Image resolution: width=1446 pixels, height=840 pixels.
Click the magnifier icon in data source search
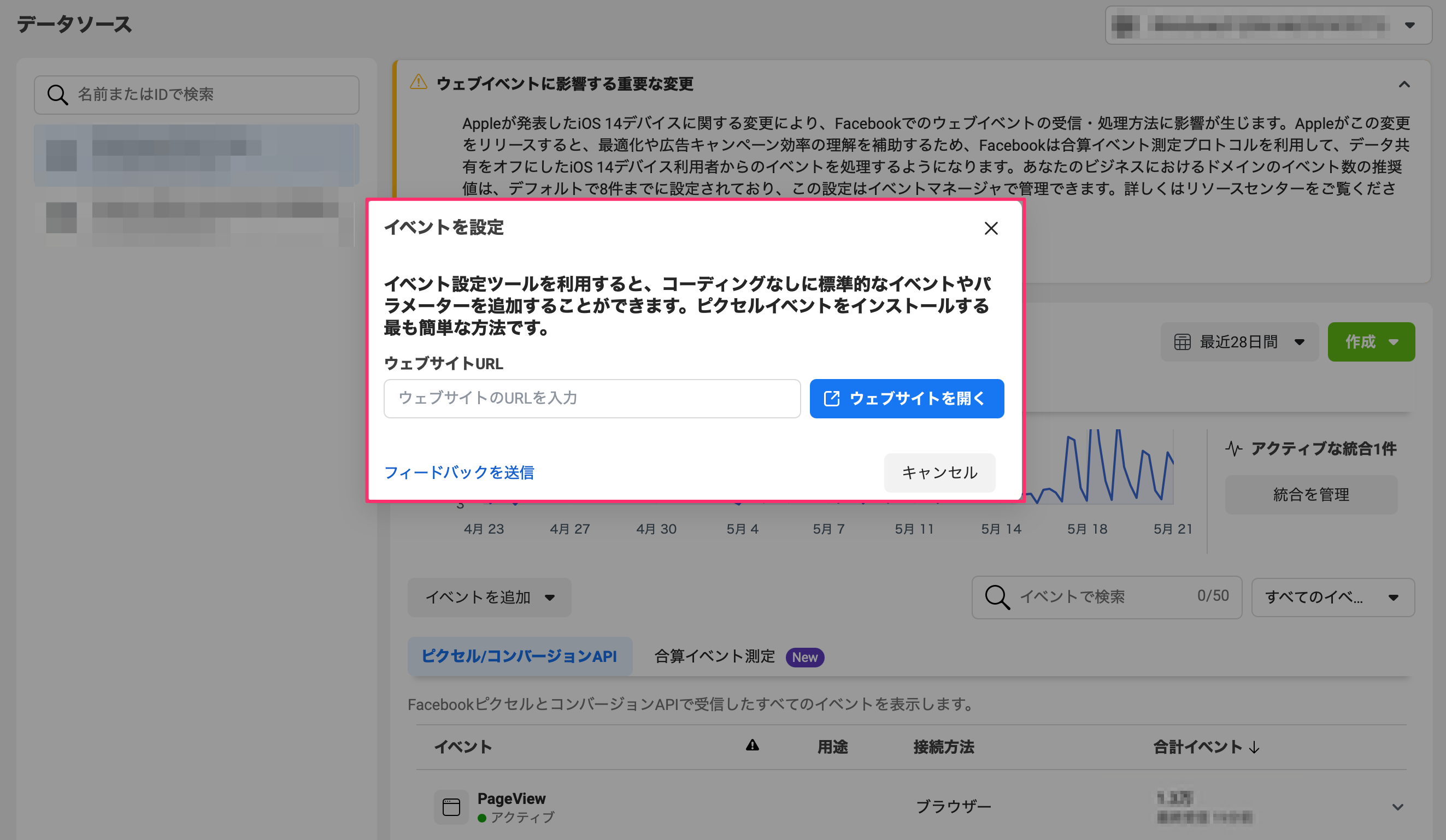point(57,94)
